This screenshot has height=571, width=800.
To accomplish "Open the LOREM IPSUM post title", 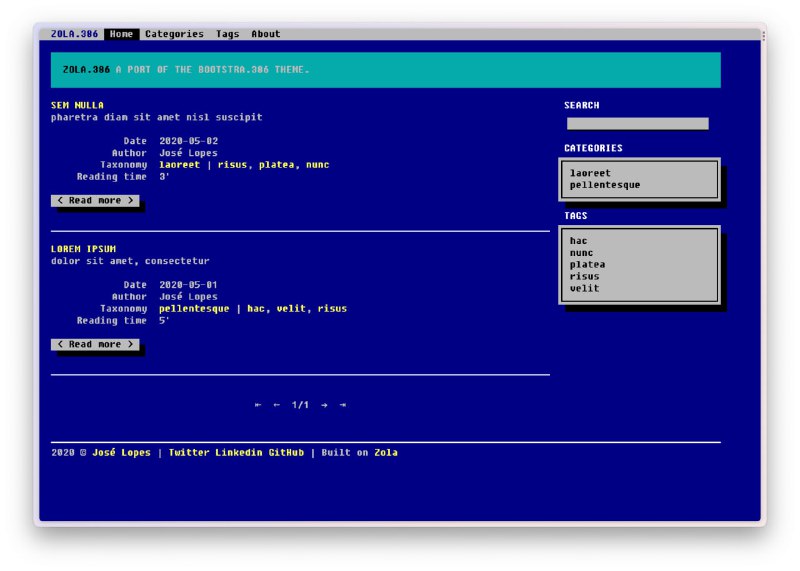I will click(x=83, y=249).
